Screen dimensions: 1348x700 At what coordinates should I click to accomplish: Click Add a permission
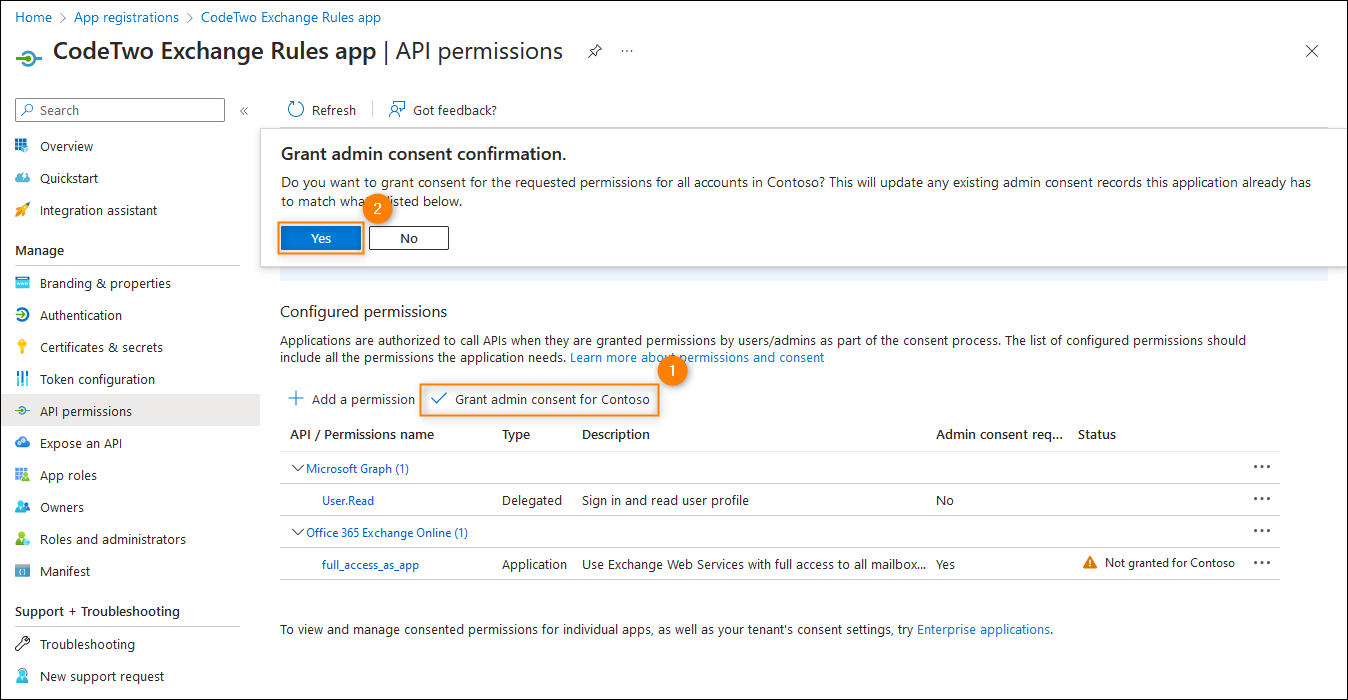[351, 399]
